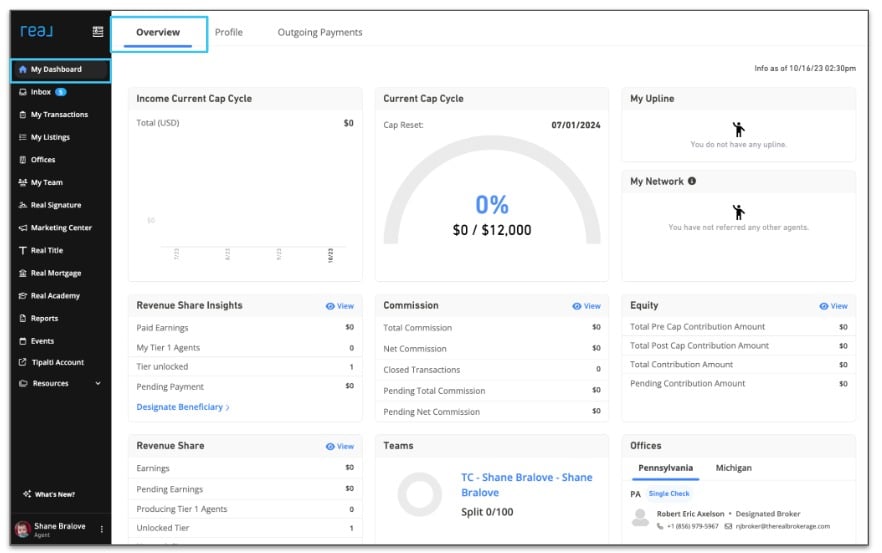View Revenue Share Insights details
The width and height of the screenshot is (882, 553).
pos(340,306)
